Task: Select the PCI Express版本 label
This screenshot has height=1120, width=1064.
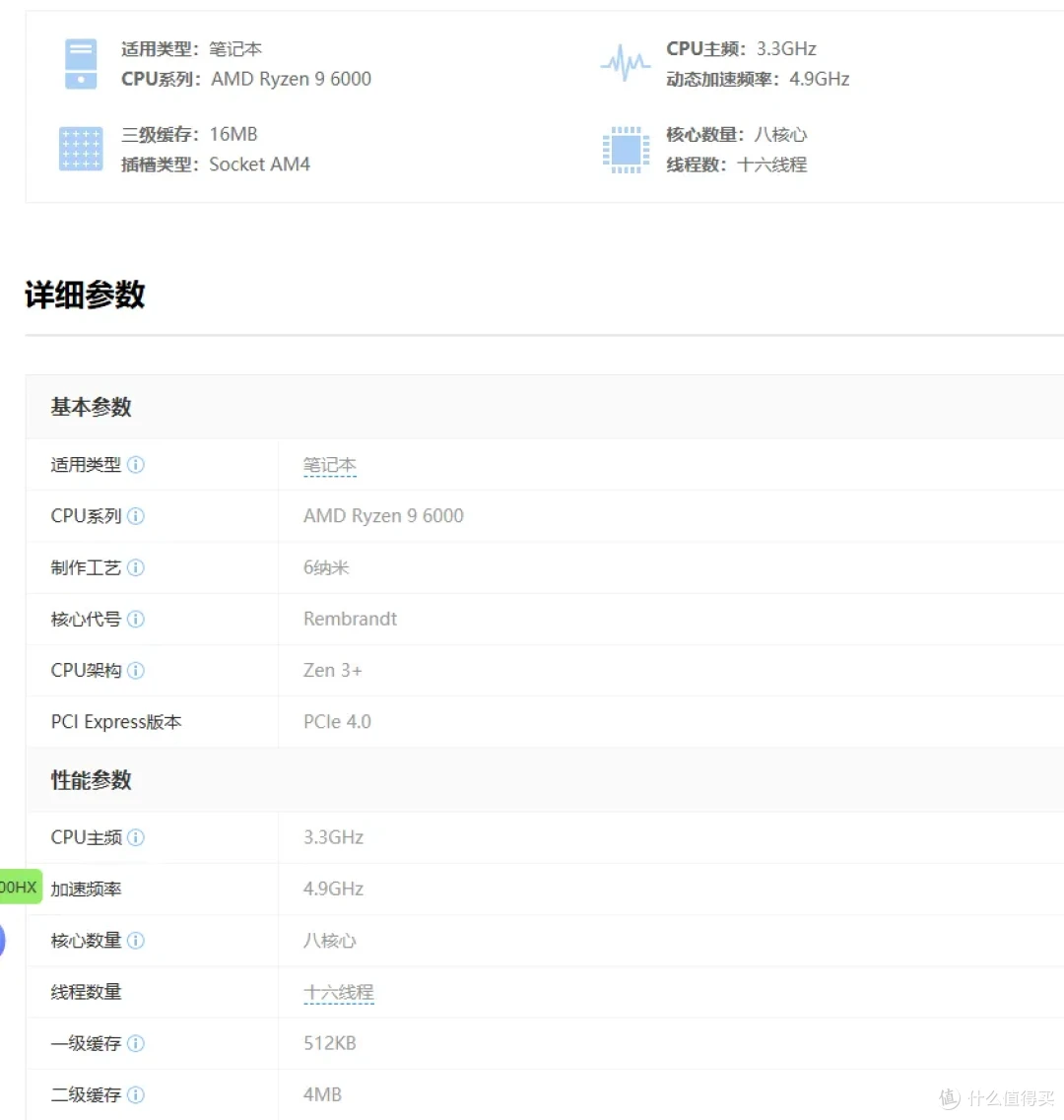Action: click(x=116, y=722)
